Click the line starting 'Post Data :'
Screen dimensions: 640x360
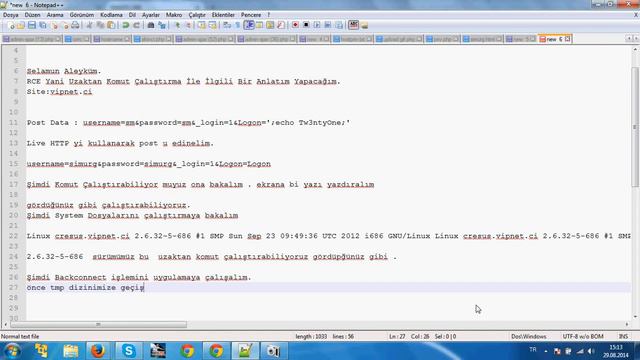[x=189, y=123]
